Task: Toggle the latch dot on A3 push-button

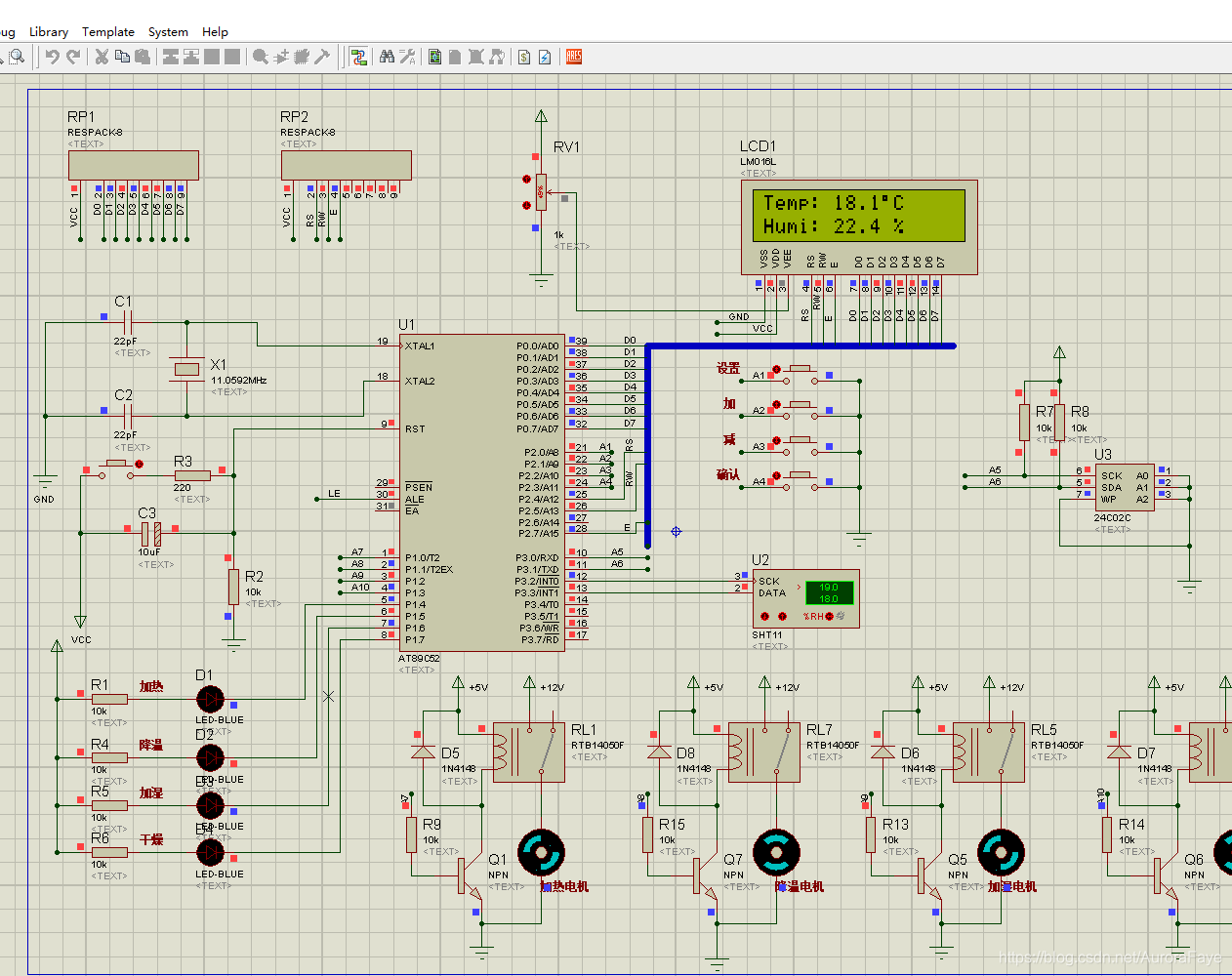Action: coord(776,440)
